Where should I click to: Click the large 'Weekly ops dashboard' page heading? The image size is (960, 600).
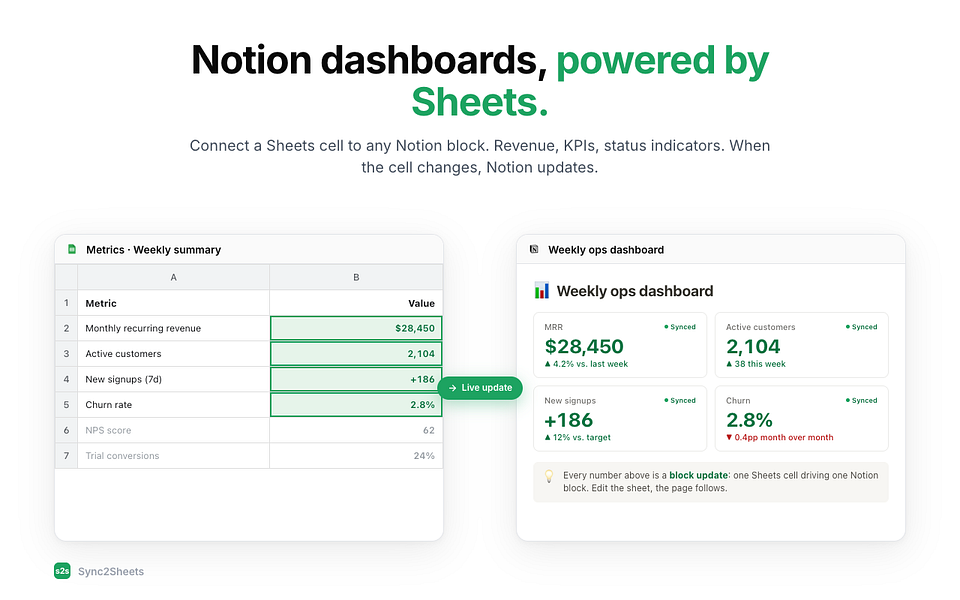pyautogui.click(x=635, y=291)
